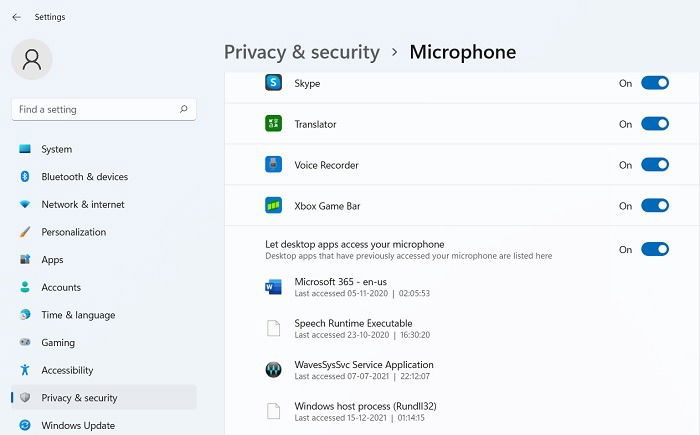Click the Find a setting search box

(104, 109)
